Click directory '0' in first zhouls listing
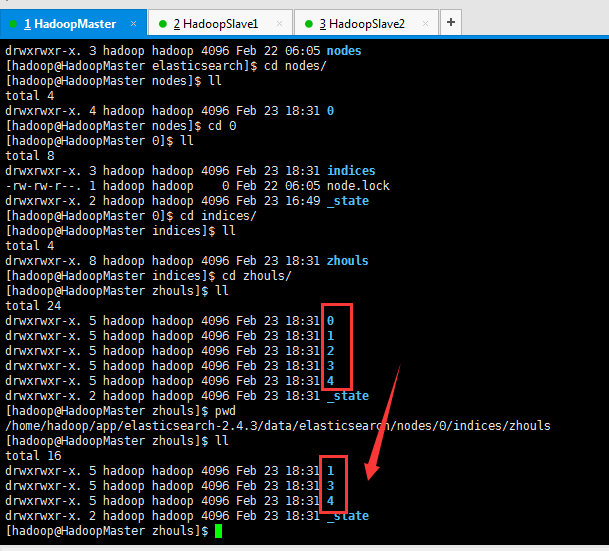 click(330, 321)
